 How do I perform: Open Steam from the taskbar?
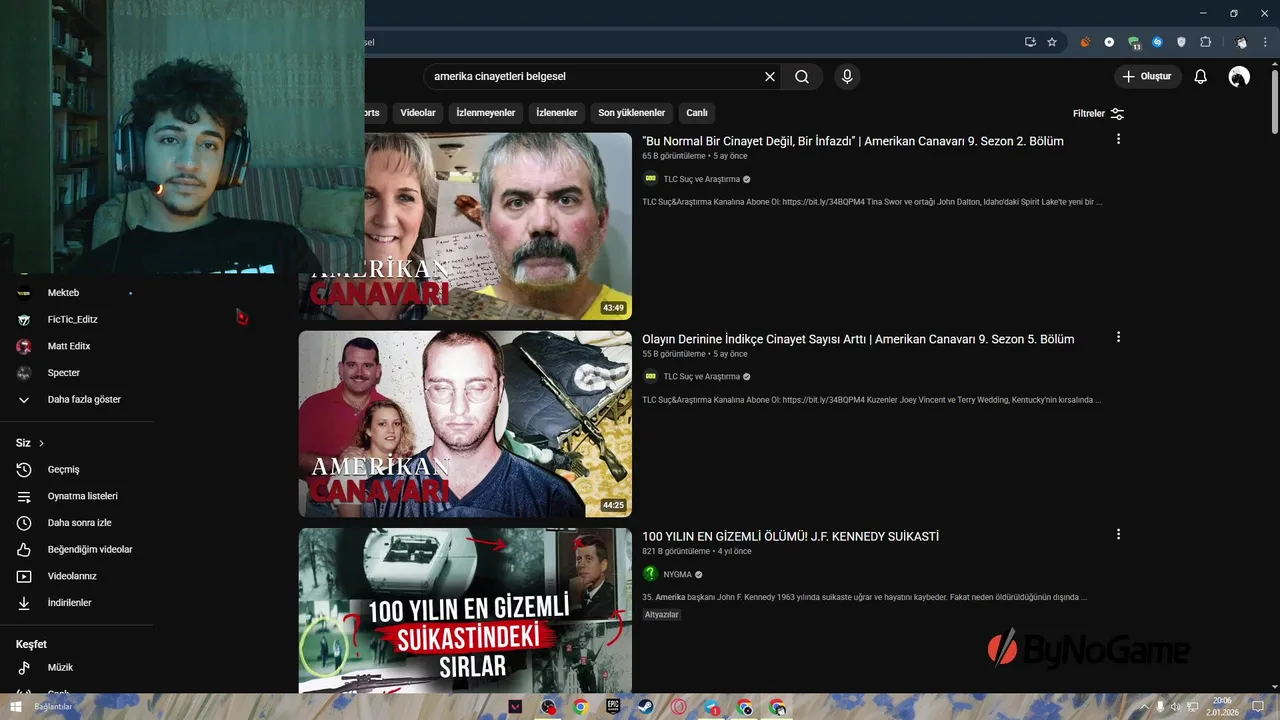click(x=646, y=707)
